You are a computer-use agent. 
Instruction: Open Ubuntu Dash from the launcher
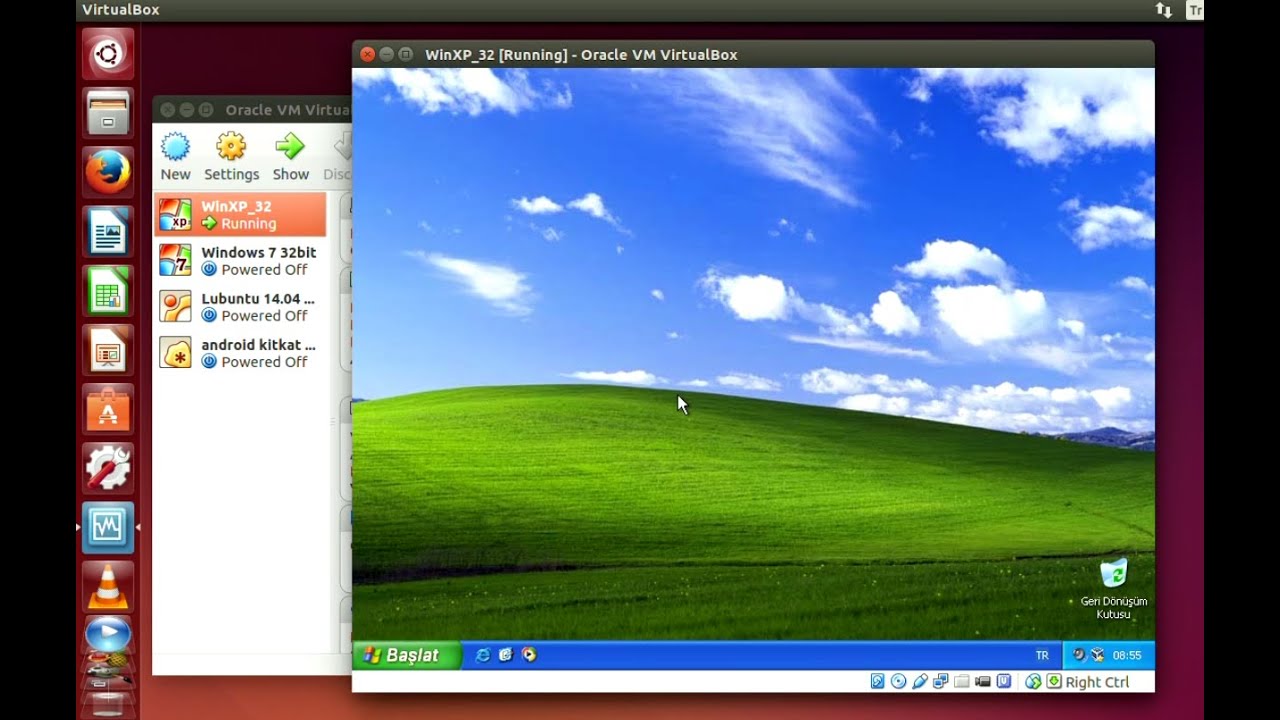(108, 53)
